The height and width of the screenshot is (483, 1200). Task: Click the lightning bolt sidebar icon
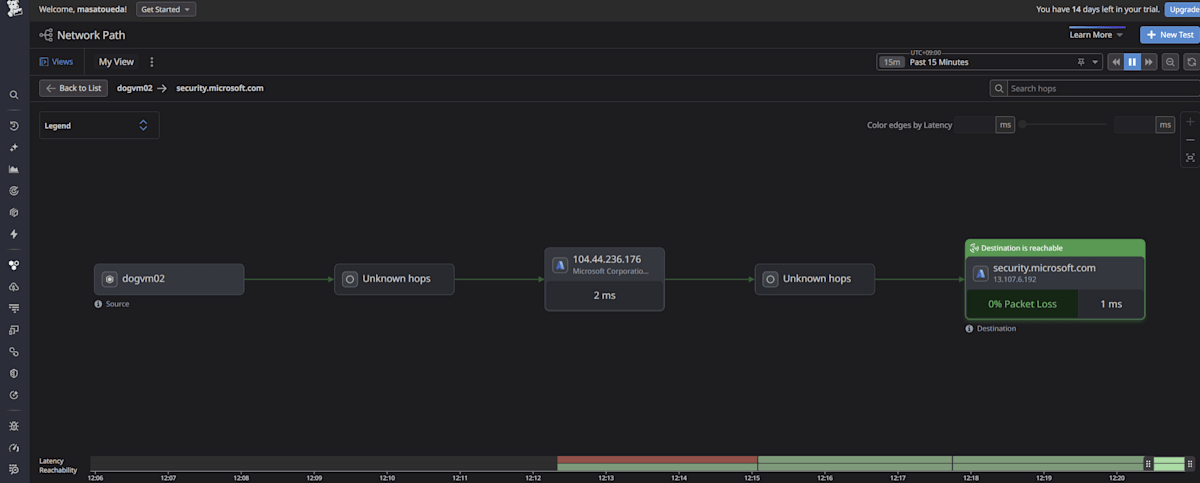pyautogui.click(x=14, y=234)
